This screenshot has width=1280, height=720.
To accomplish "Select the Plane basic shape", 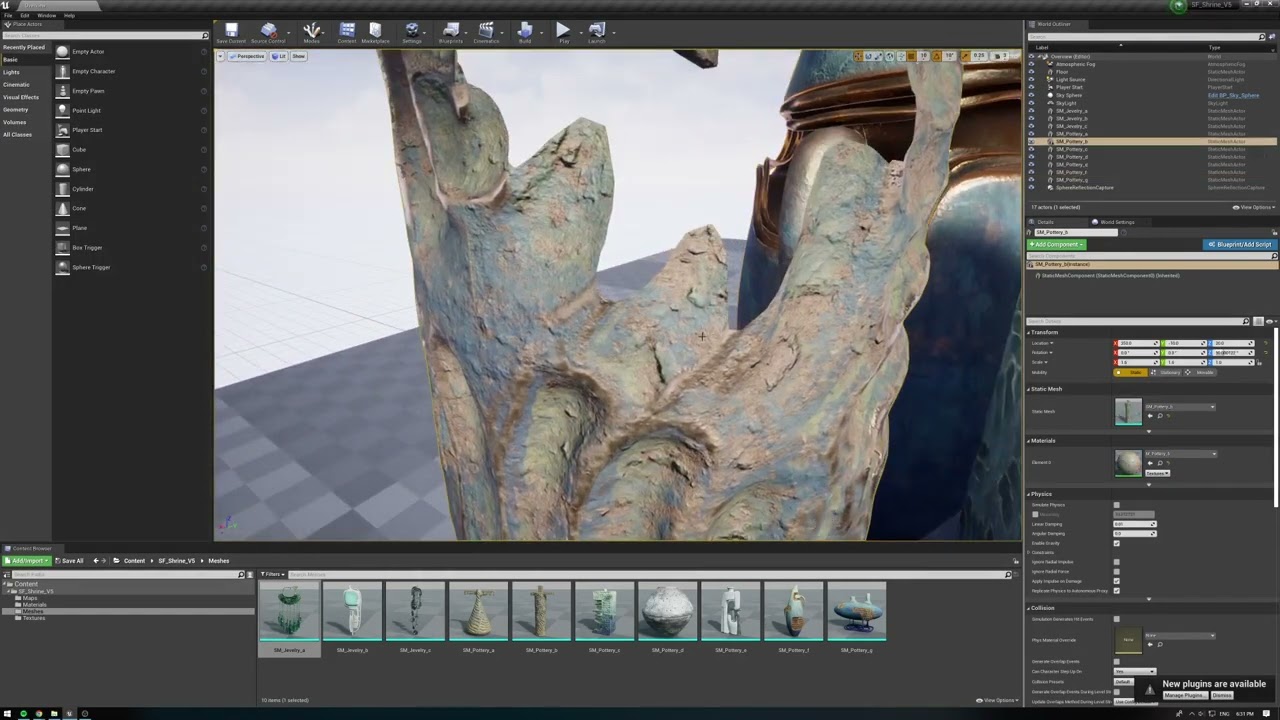I will point(131,228).
